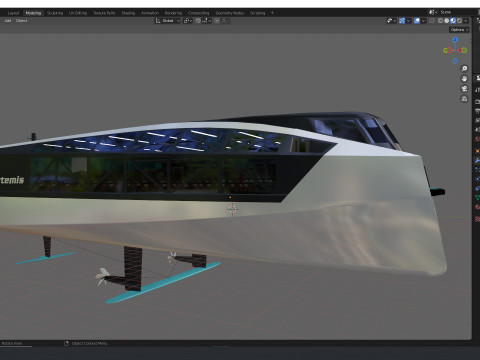Click the Object Context Menu status entry
The image size is (480, 360).
click(x=89, y=343)
